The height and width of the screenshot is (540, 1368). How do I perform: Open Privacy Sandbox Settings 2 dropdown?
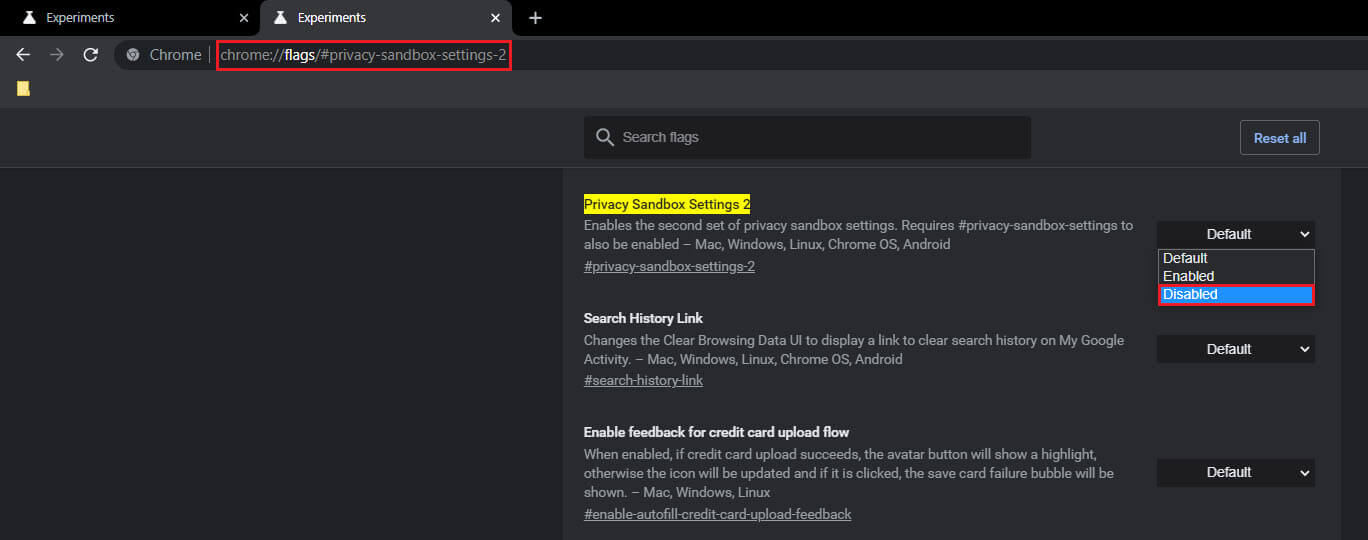[x=1236, y=234]
